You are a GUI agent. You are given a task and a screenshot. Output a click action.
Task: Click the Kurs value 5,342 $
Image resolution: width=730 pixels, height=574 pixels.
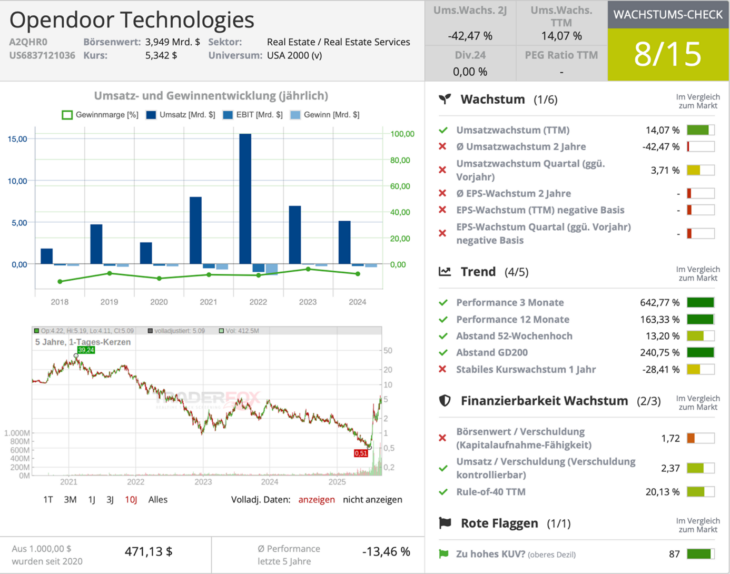tap(161, 55)
